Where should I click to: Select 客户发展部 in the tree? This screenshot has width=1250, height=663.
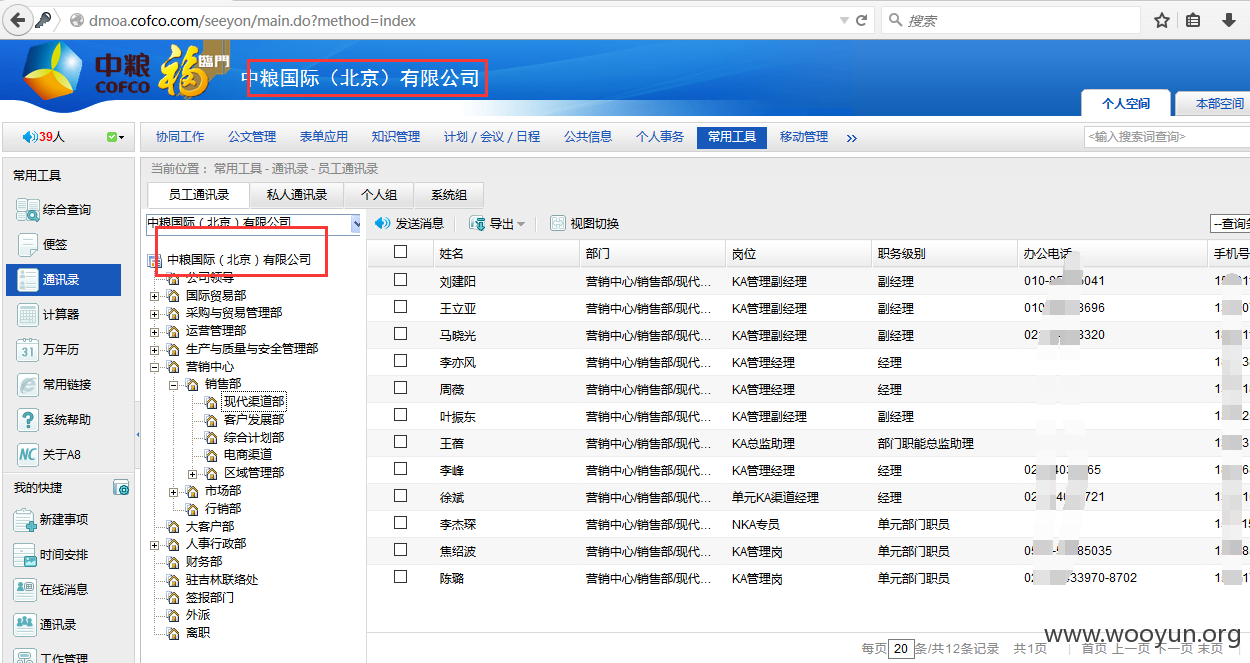pos(254,419)
